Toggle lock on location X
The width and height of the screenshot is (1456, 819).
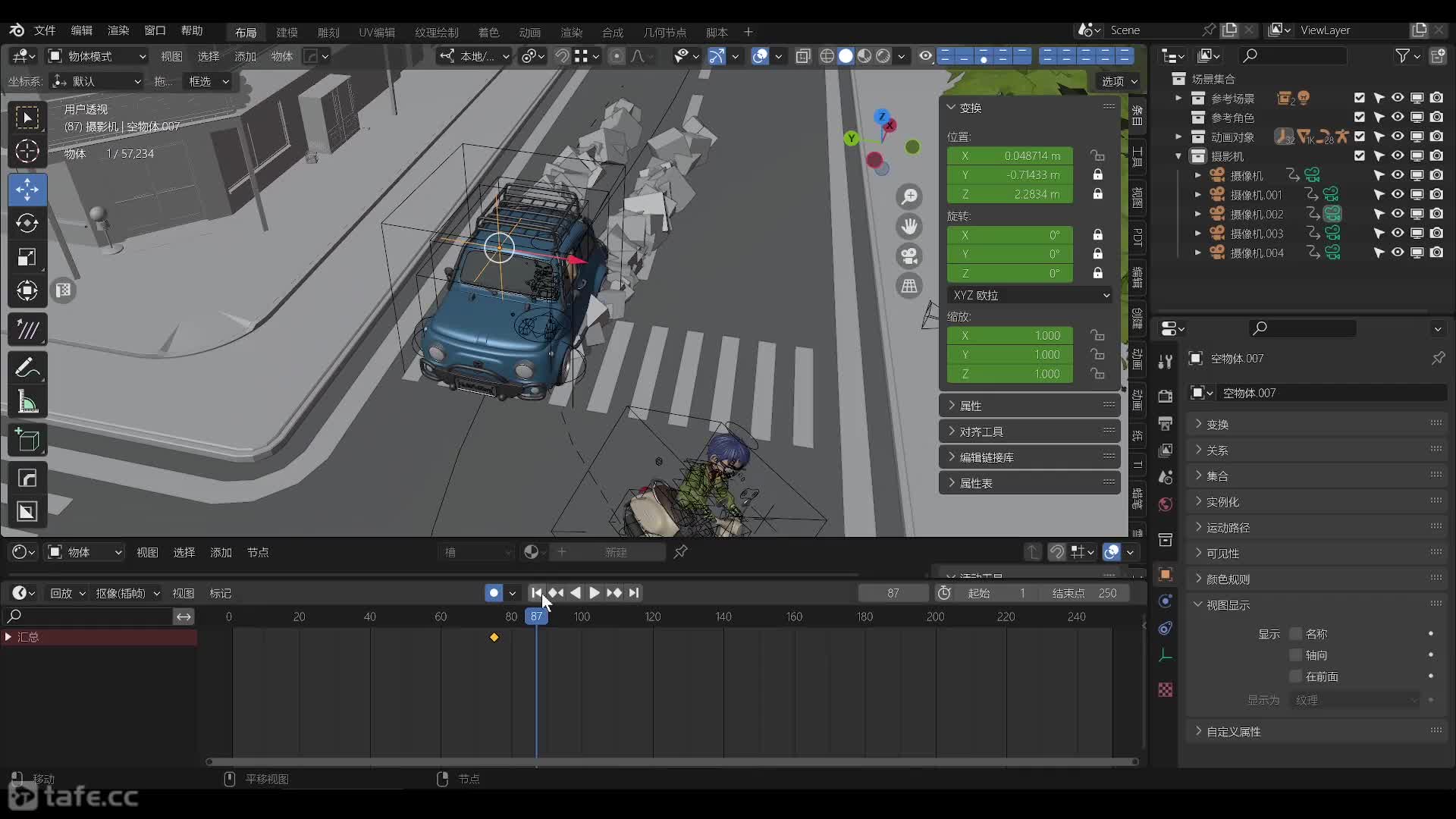tap(1097, 155)
